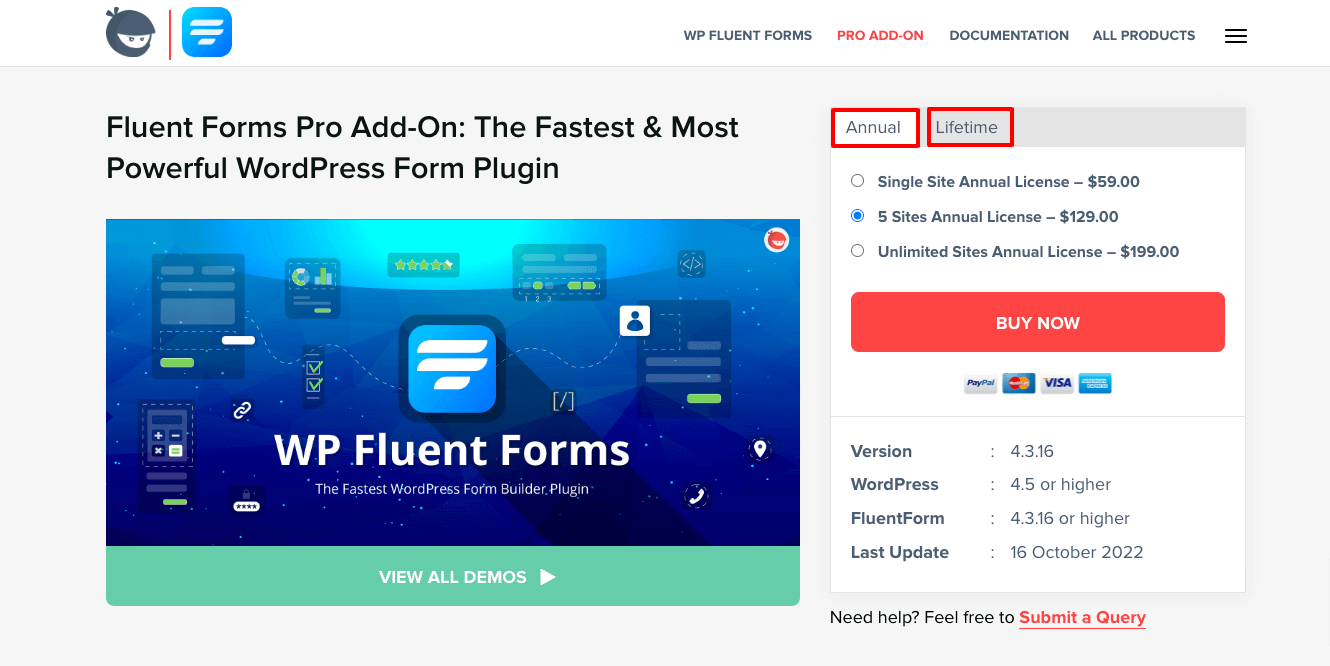Viewport: 1330px width, 666px height.
Task: Switch to the Annual pricing tab
Action: tap(874, 128)
